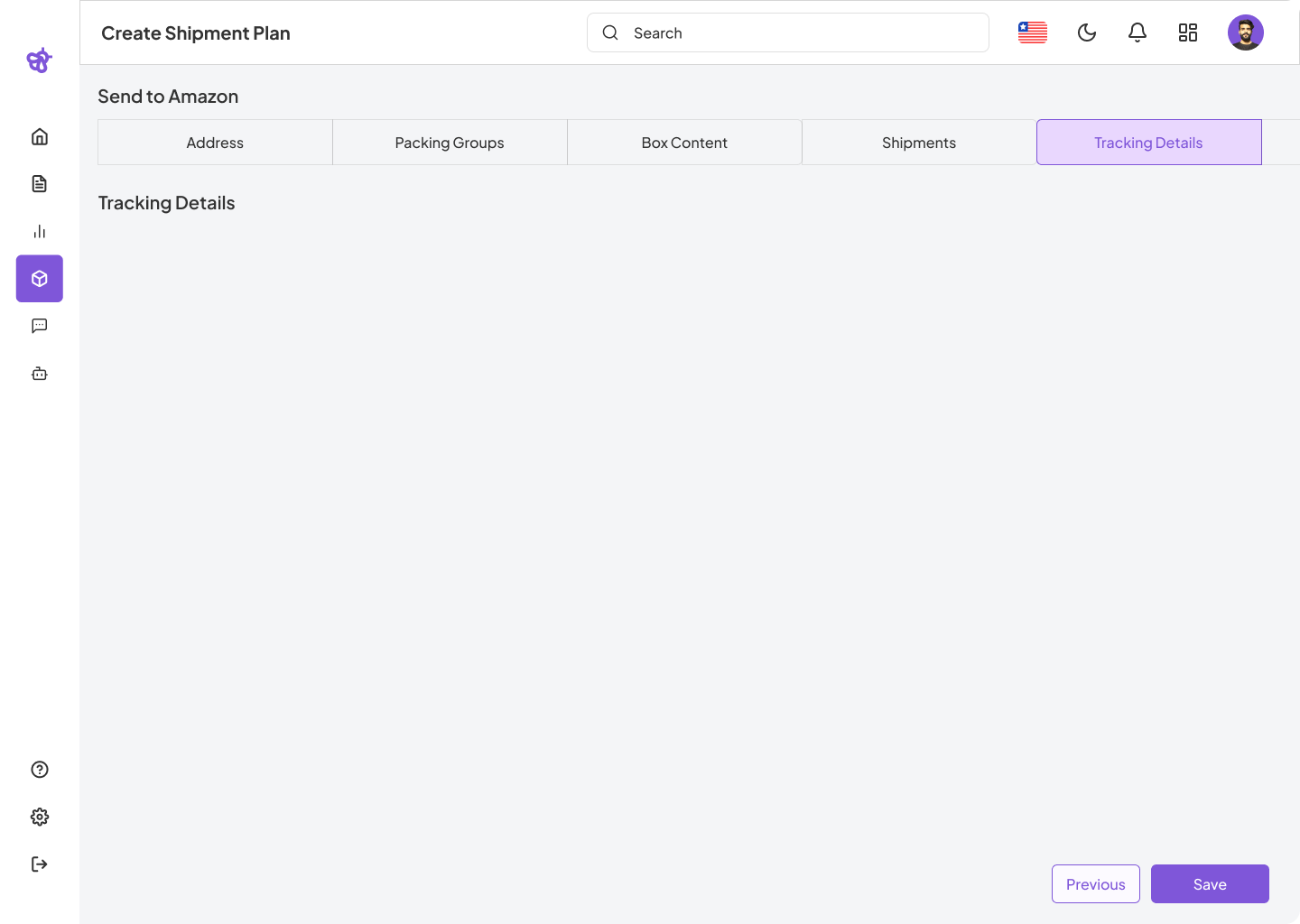
Task: Open the documents icon in sidebar
Action: coord(40,184)
